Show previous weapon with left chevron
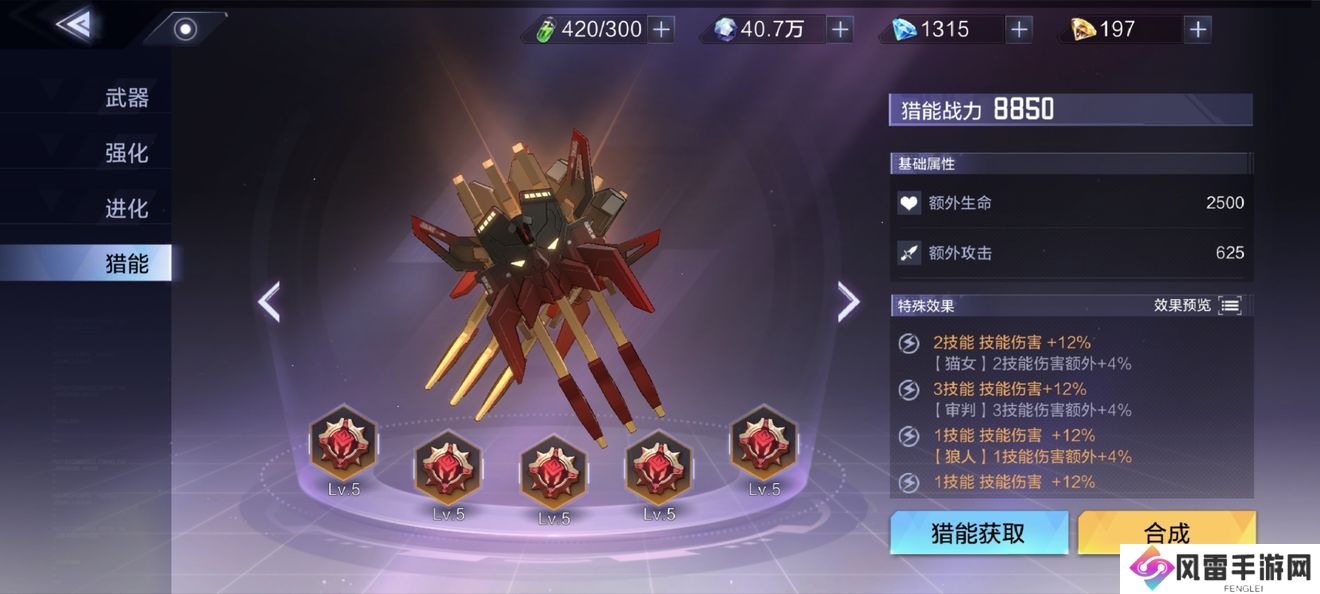 click(268, 301)
